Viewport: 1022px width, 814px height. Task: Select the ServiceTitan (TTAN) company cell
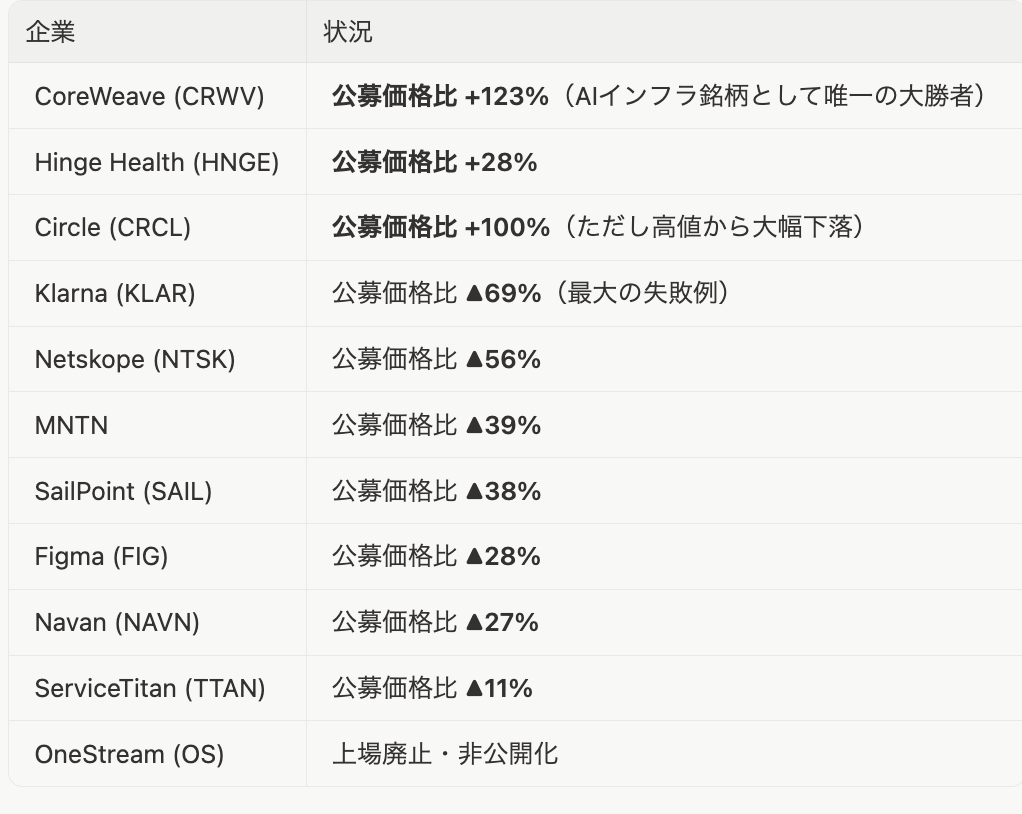(150, 689)
